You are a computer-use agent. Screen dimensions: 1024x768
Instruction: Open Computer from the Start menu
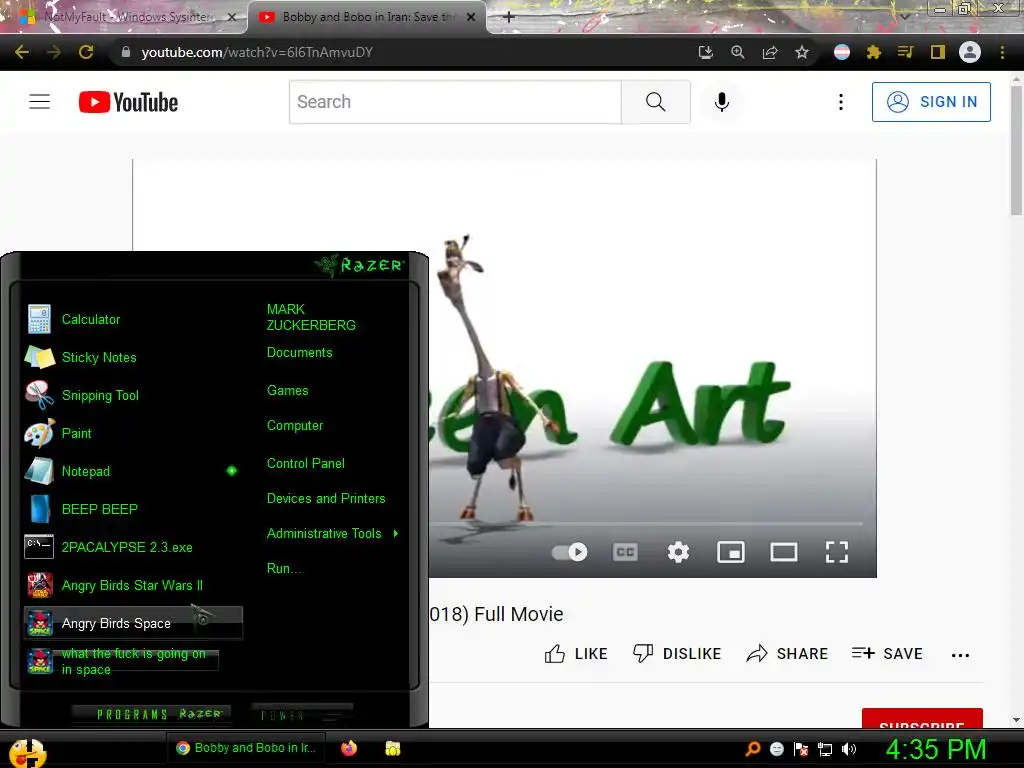point(295,426)
